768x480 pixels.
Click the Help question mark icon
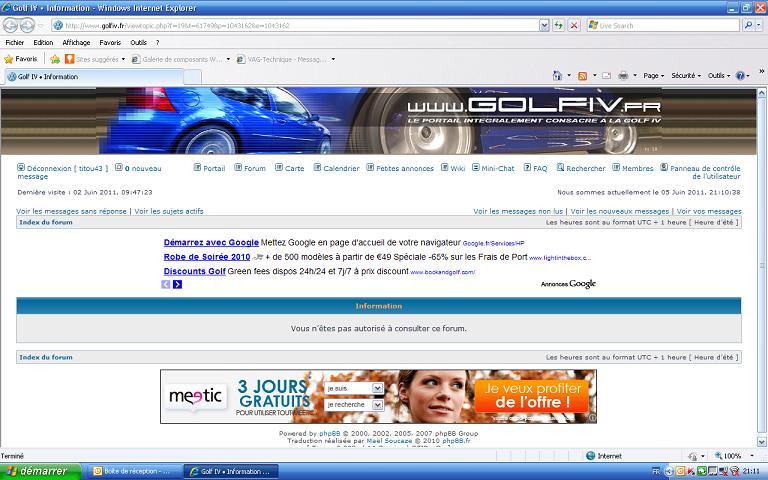tap(740, 75)
